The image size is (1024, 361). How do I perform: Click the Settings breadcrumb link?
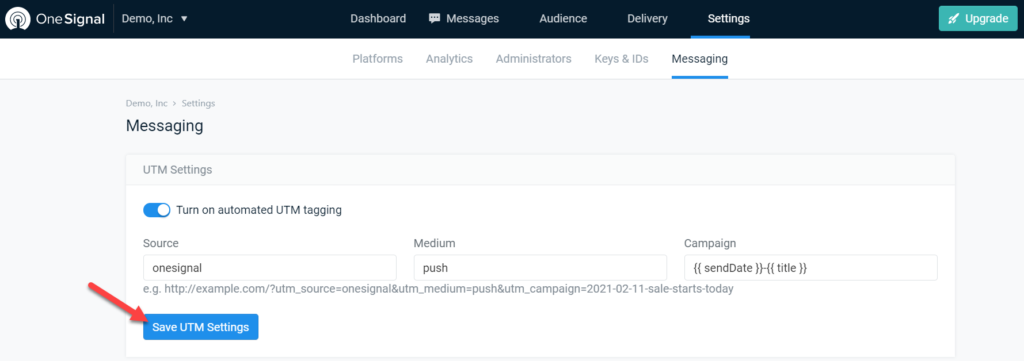199,103
